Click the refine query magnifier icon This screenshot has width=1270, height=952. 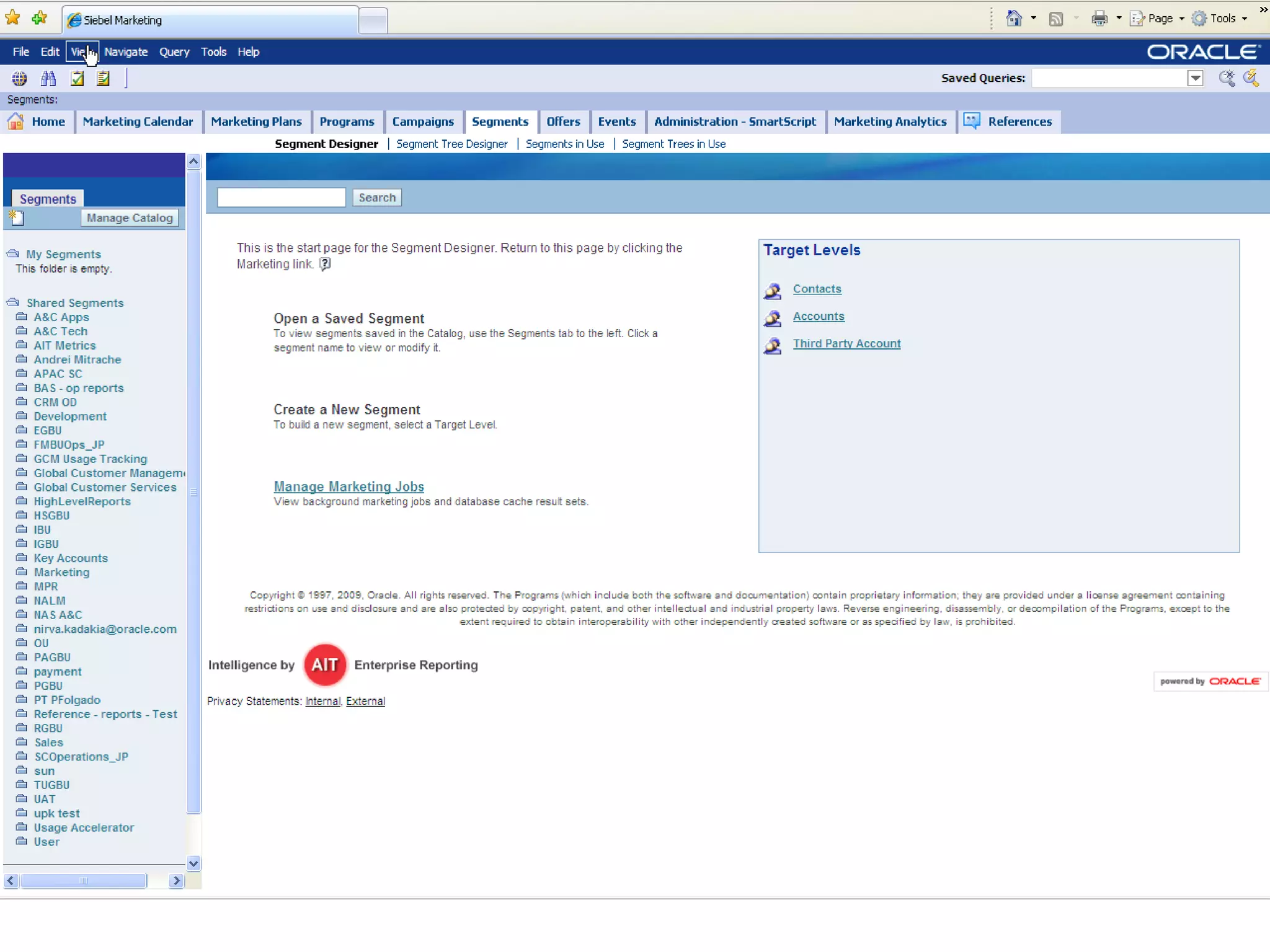pos(1251,78)
